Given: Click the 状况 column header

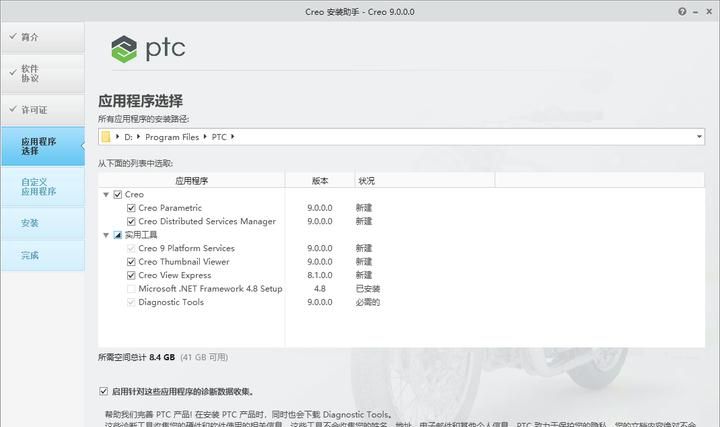Looking at the screenshot, I should click(425, 181).
